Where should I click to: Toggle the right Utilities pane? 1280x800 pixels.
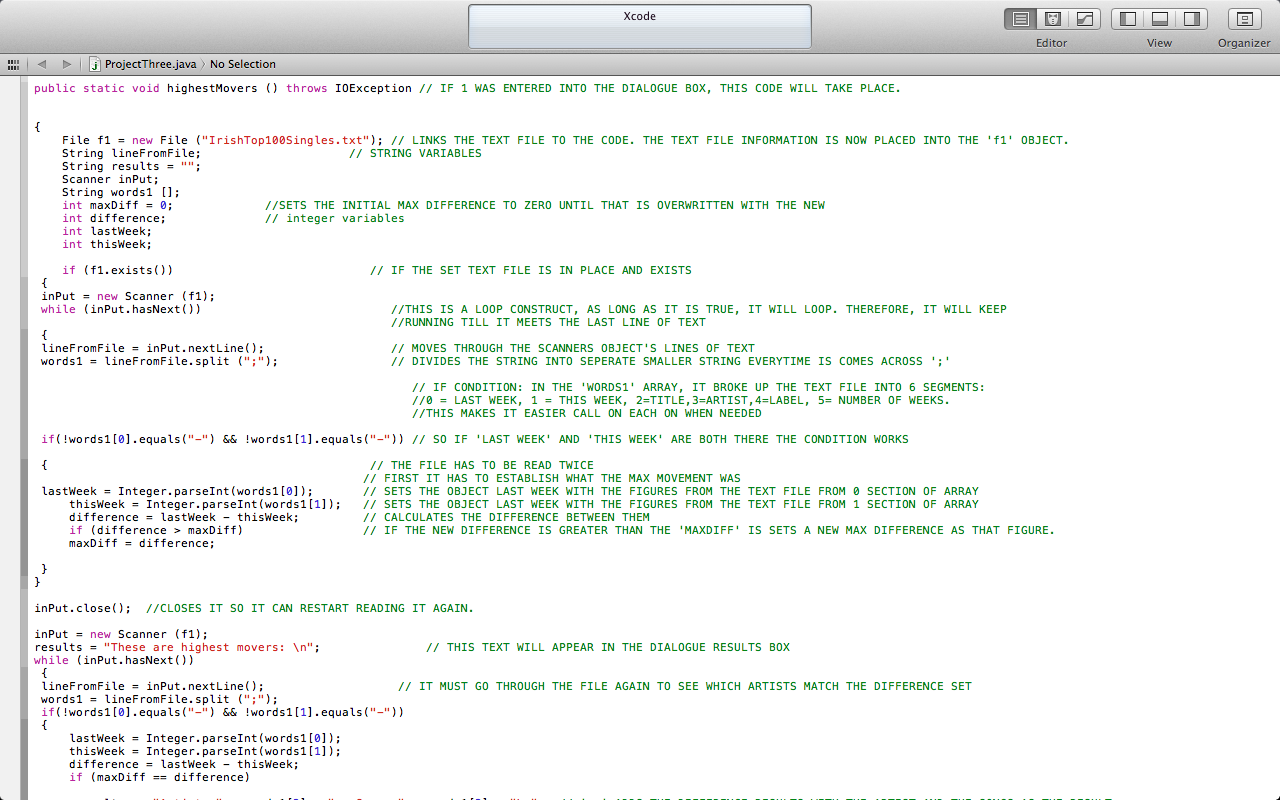1191,19
